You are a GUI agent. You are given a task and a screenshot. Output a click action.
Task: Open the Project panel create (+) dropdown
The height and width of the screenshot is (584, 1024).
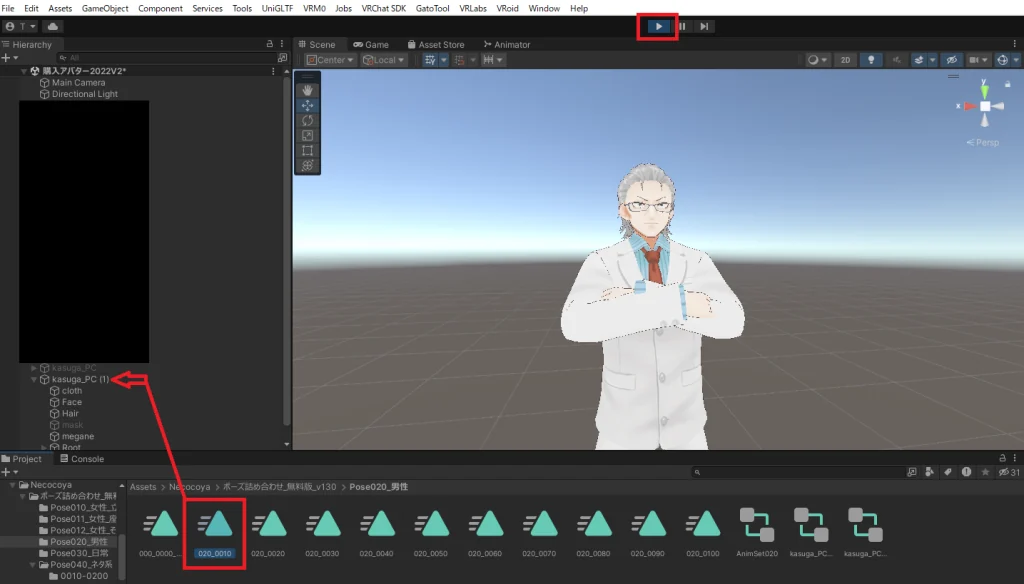tap(9, 472)
